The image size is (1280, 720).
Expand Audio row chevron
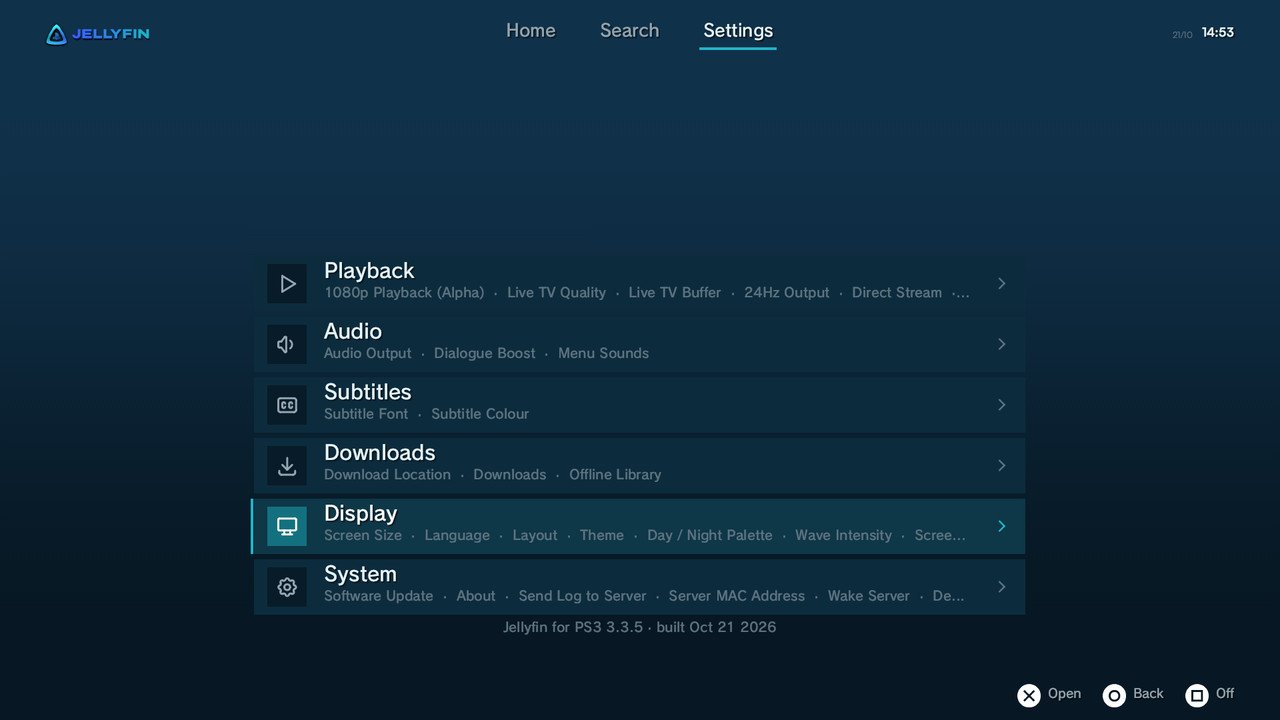[x=1001, y=344]
